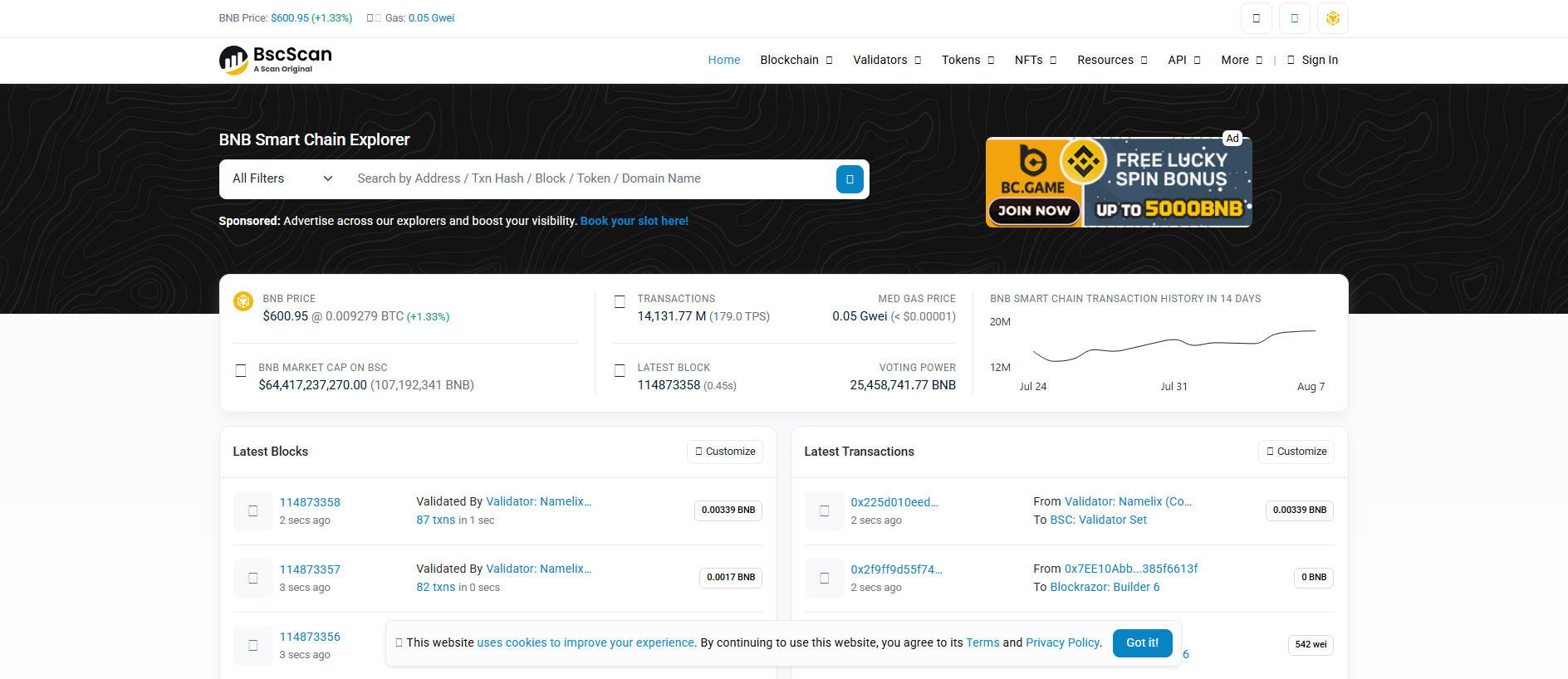
Task: Click the $64,417,237,270.00 market cap value
Action: pyautogui.click(x=313, y=385)
